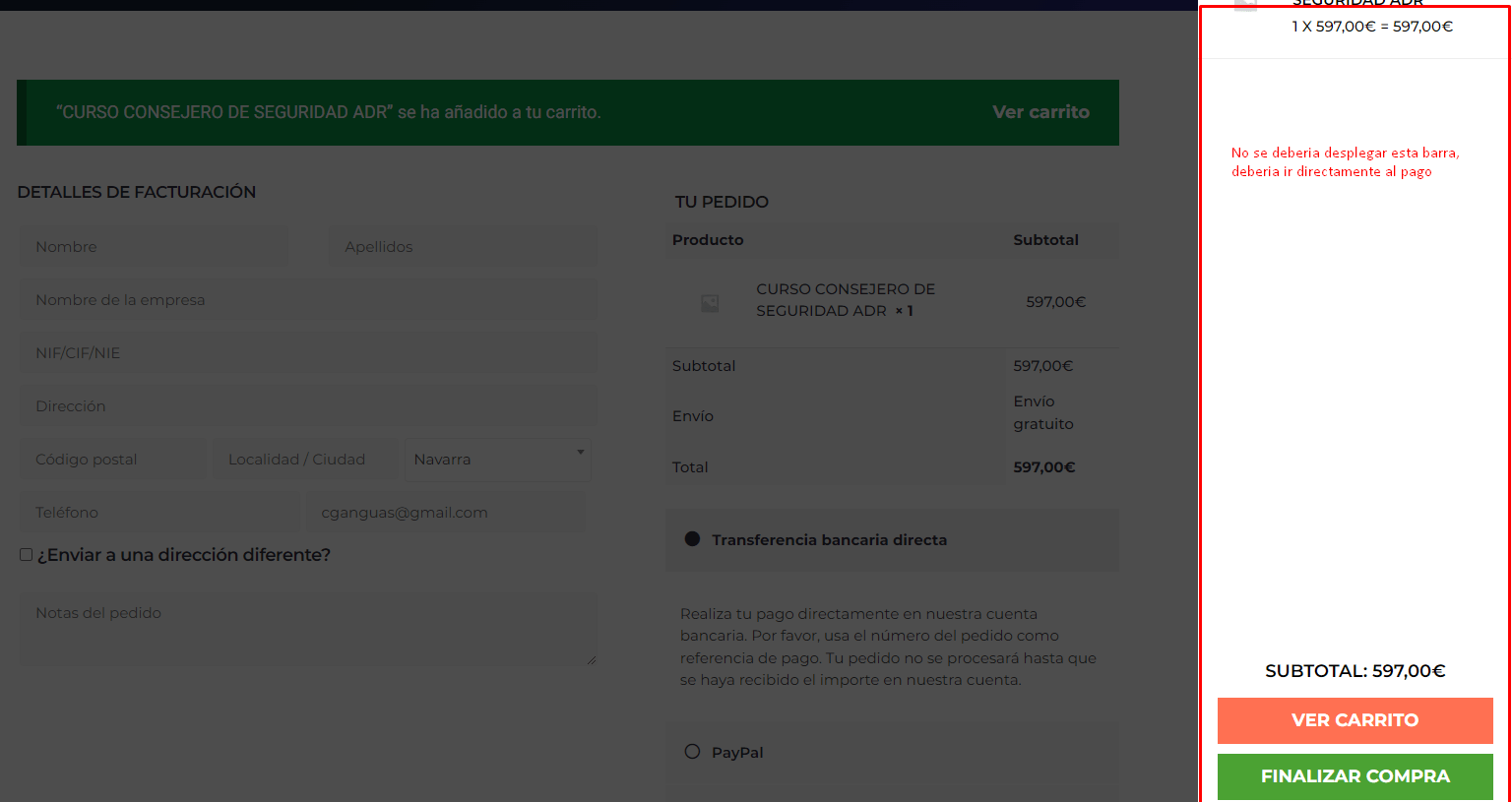Click the DETALLES DE FACTURACIÓN heading
Screen dimensions: 1512x802
[137, 192]
